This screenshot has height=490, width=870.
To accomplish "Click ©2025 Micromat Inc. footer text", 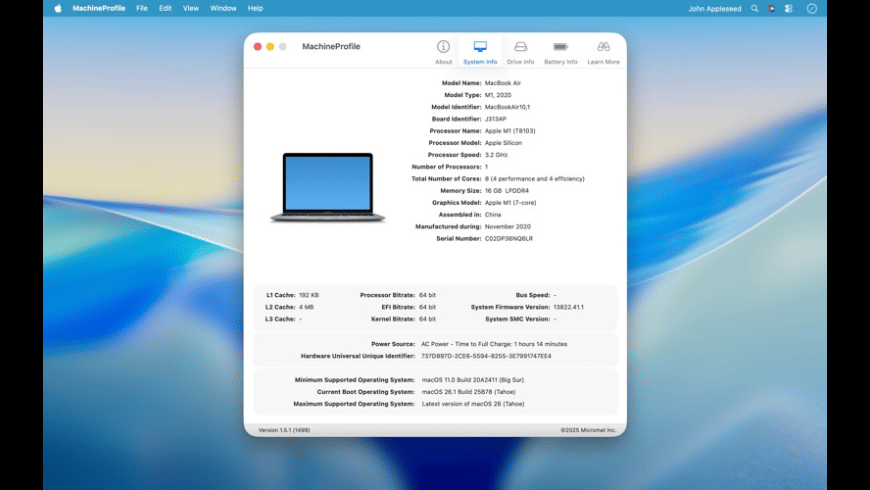I will click(588, 430).
